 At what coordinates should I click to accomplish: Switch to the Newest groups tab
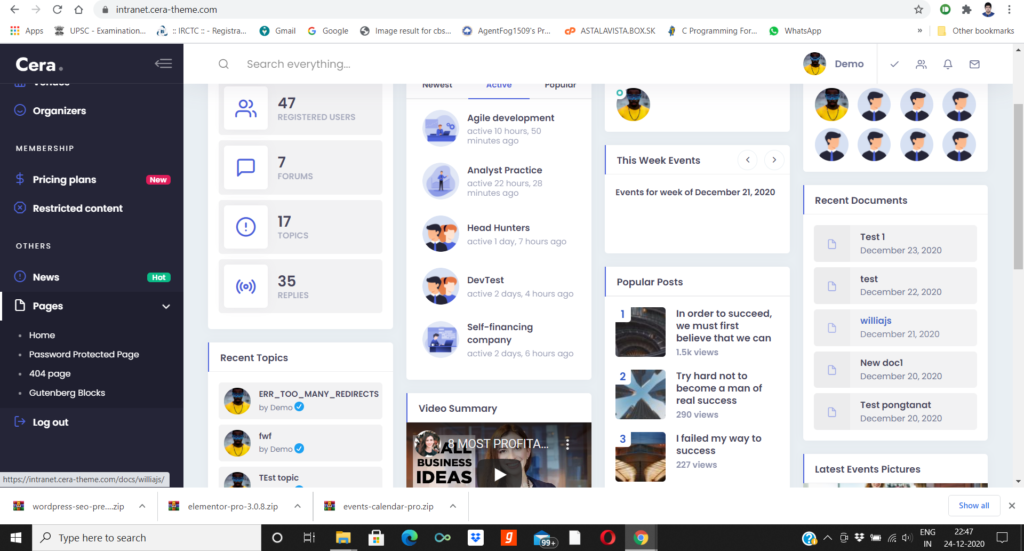pos(437,86)
